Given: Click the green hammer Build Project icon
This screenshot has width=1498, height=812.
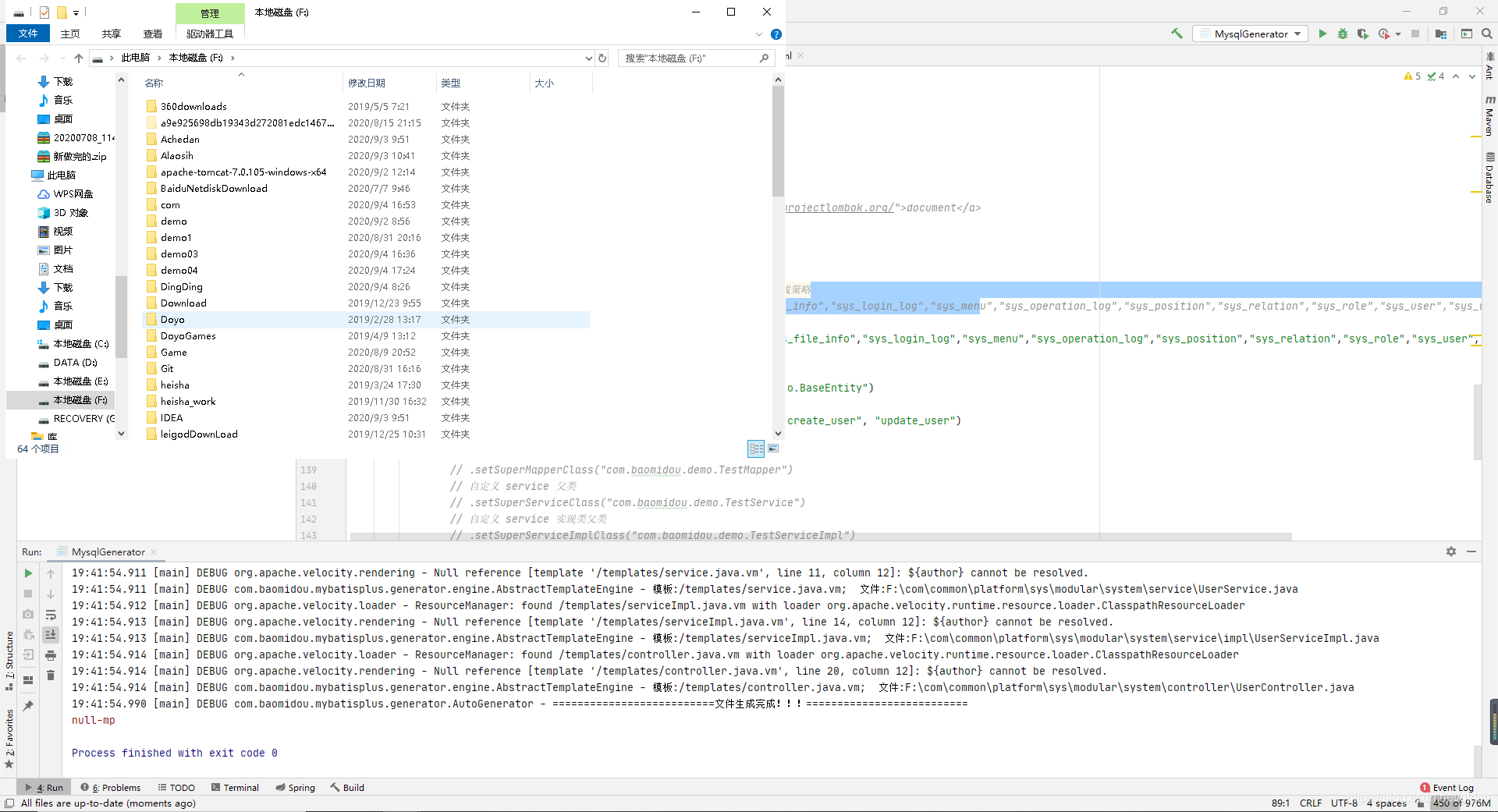Looking at the screenshot, I should pyautogui.click(x=1177, y=34).
